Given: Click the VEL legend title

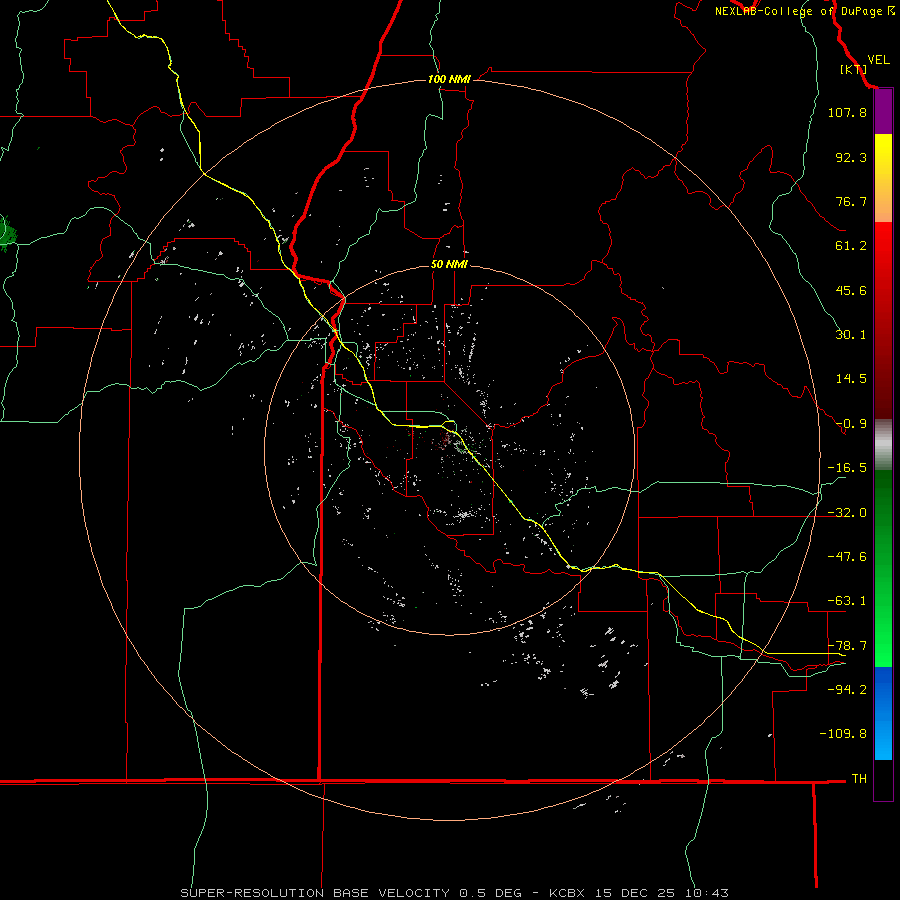Looking at the screenshot, I should click(878, 60).
